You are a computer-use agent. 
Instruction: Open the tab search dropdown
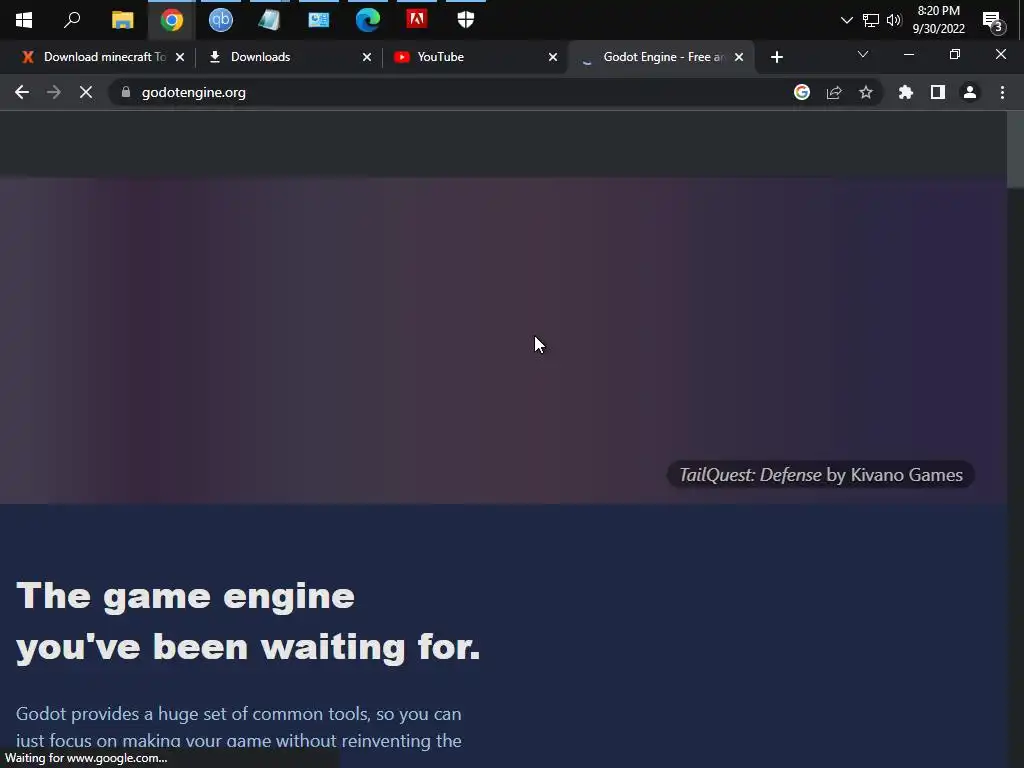[x=863, y=54]
